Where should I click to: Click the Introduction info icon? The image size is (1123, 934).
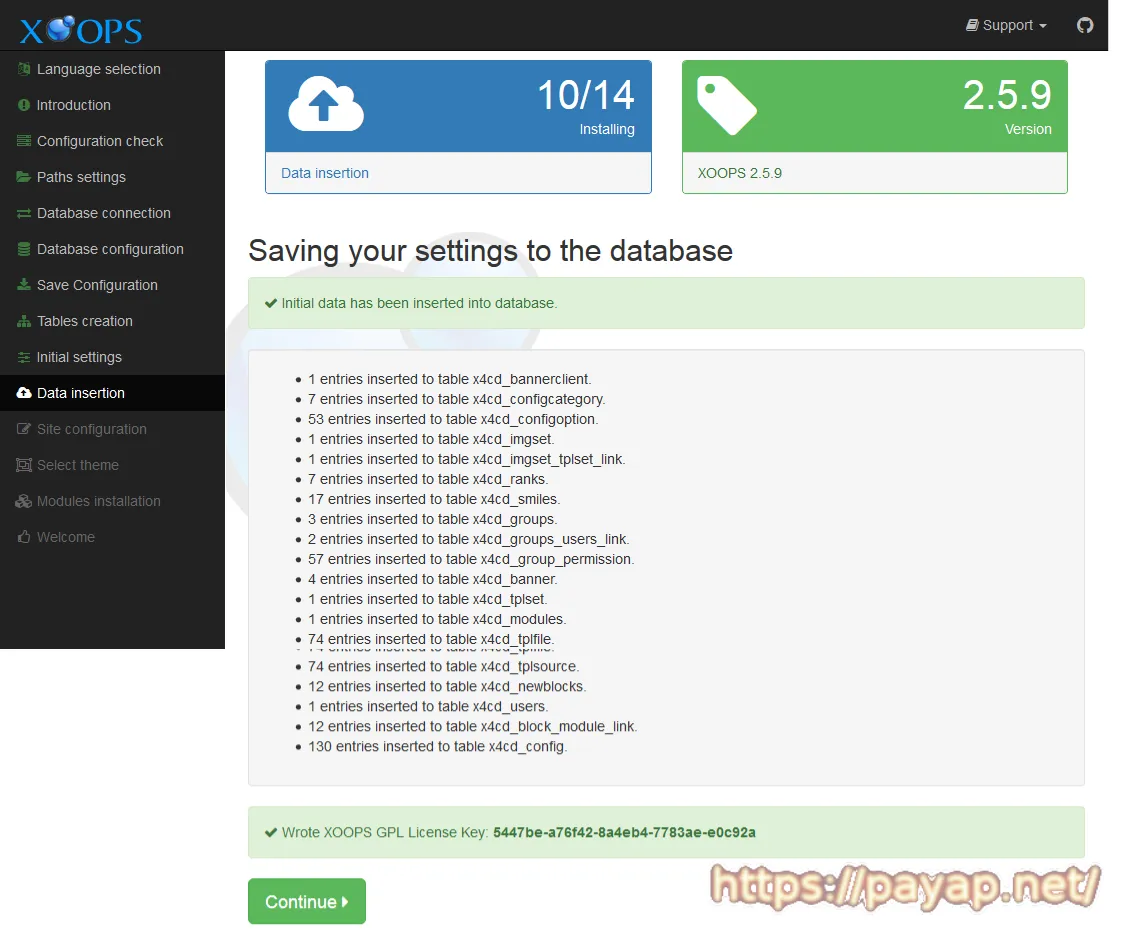click(x=24, y=105)
